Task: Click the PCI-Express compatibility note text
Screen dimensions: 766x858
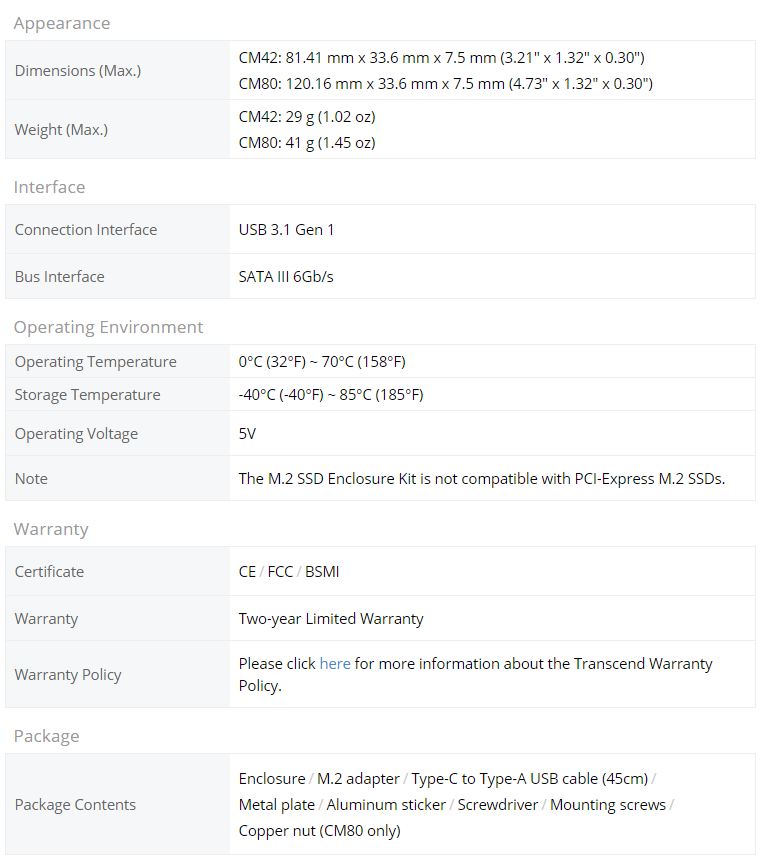Action: (x=481, y=479)
